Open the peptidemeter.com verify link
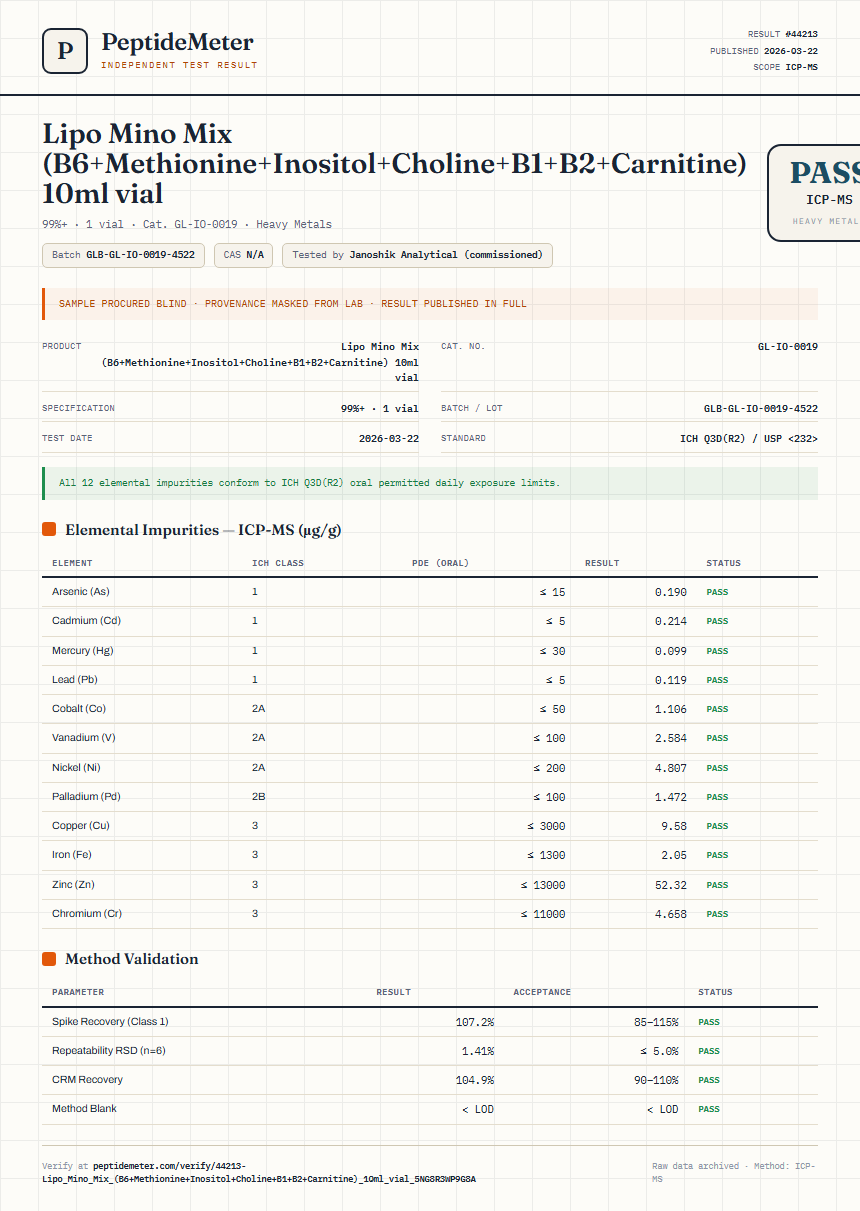 [259, 1172]
